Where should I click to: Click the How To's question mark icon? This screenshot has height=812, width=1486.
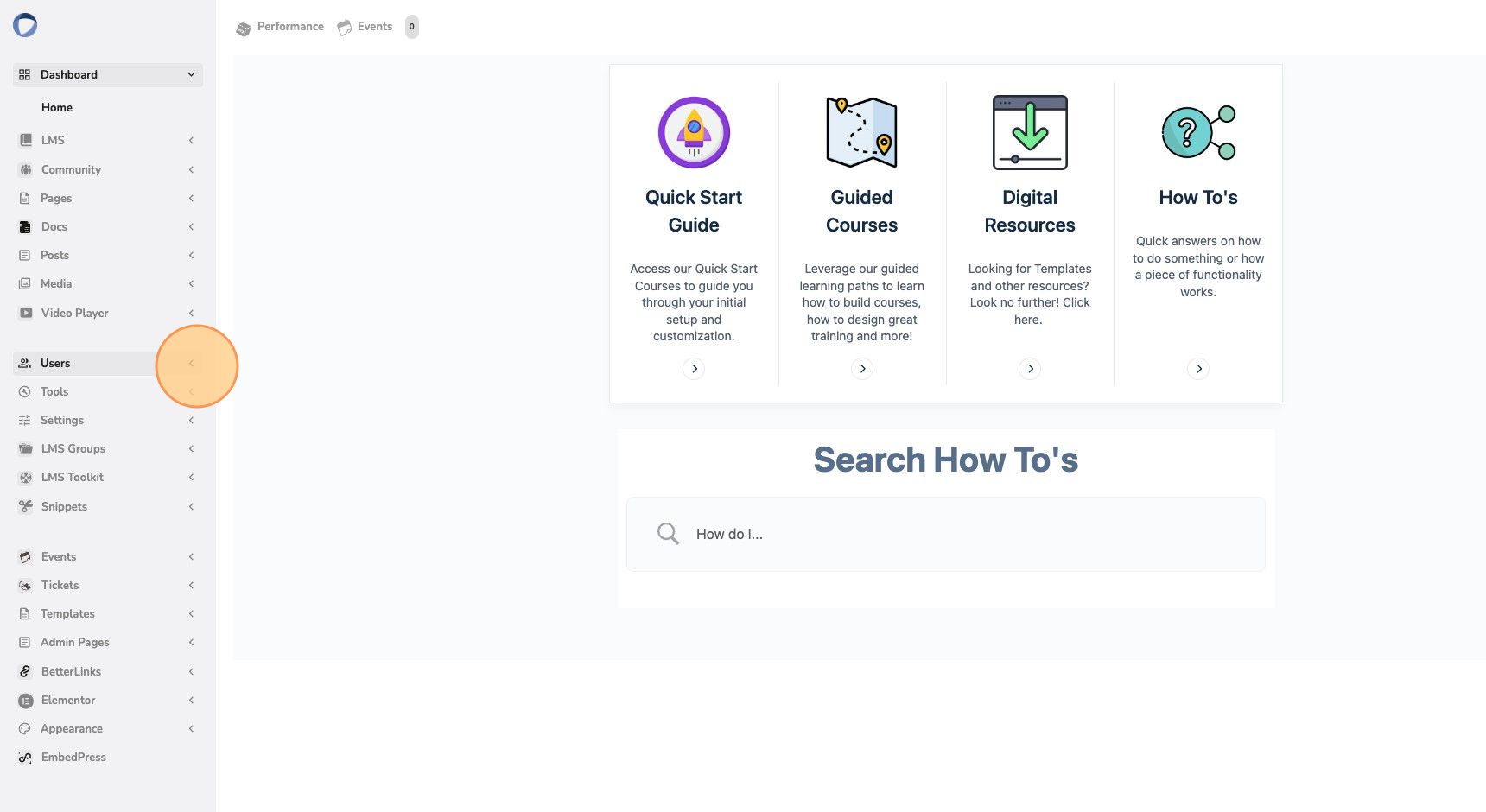click(1198, 132)
